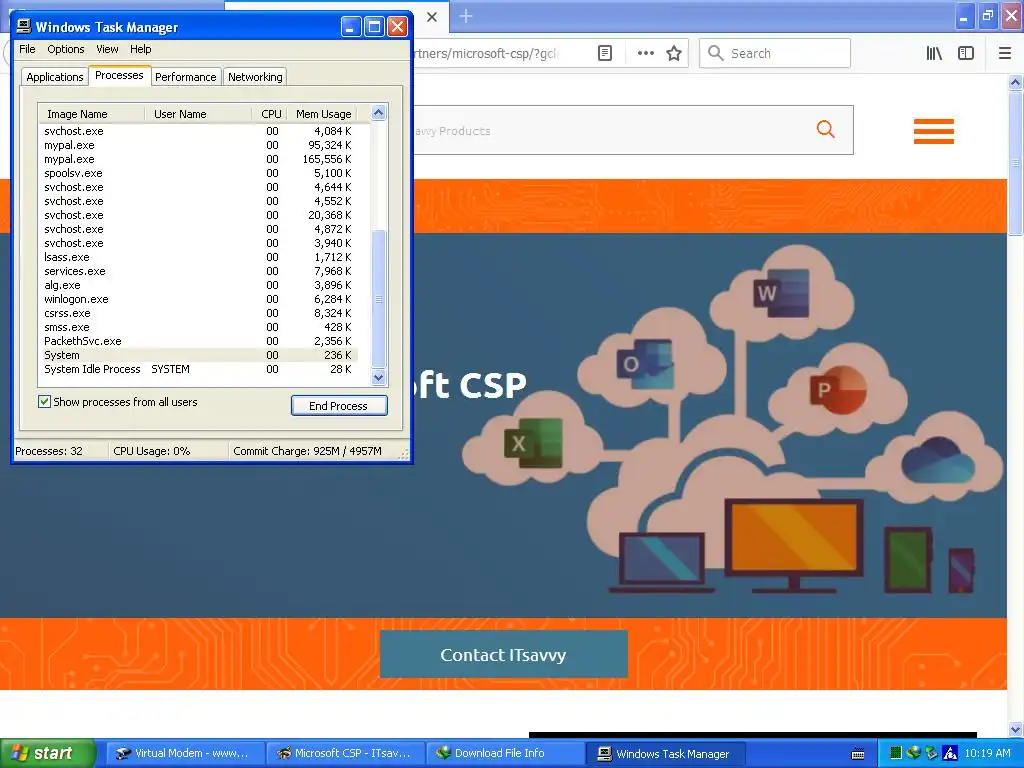
Task: Click the Outlook icon in the cloud graphic
Action: click(x=645, y=363)
